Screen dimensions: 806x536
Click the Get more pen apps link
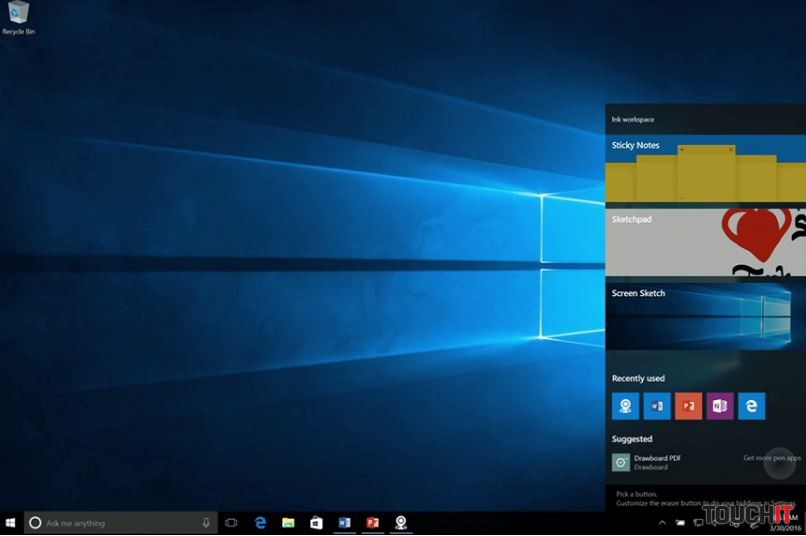(771, 458)
